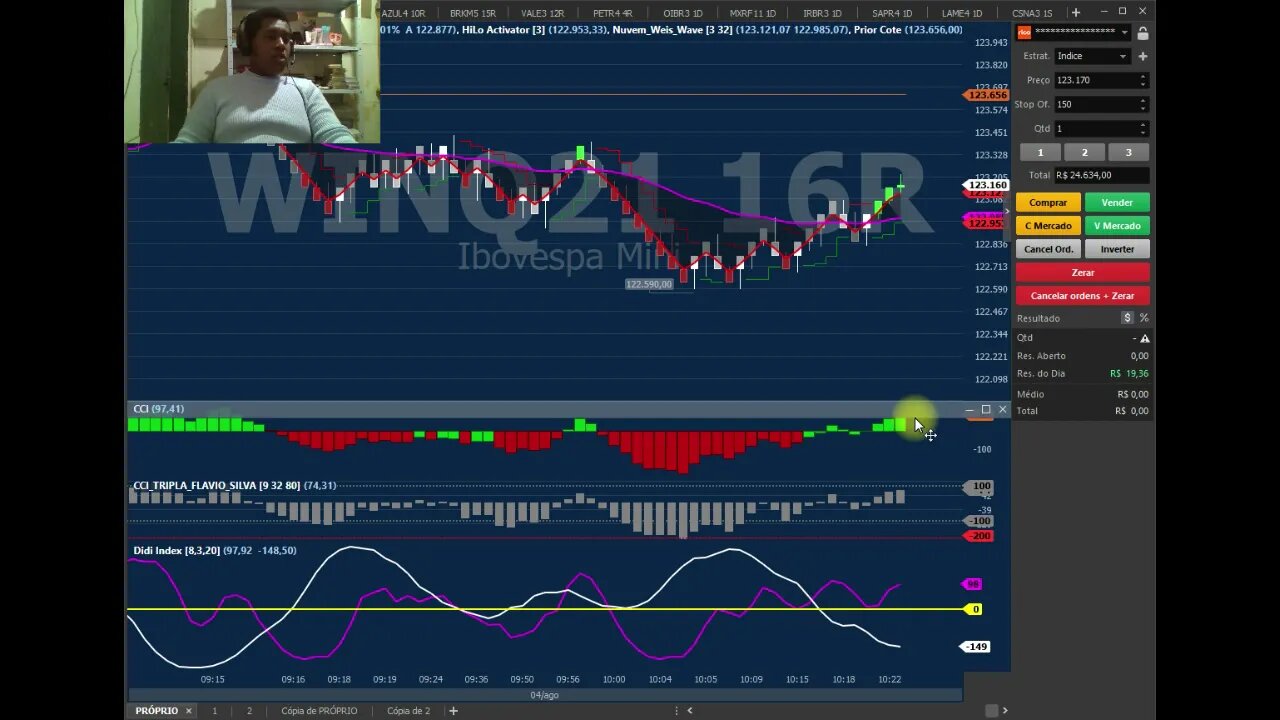Add a new strategy with plus icon
The height and width of the screenshot is (720, 1280).
pos(1143,56)
